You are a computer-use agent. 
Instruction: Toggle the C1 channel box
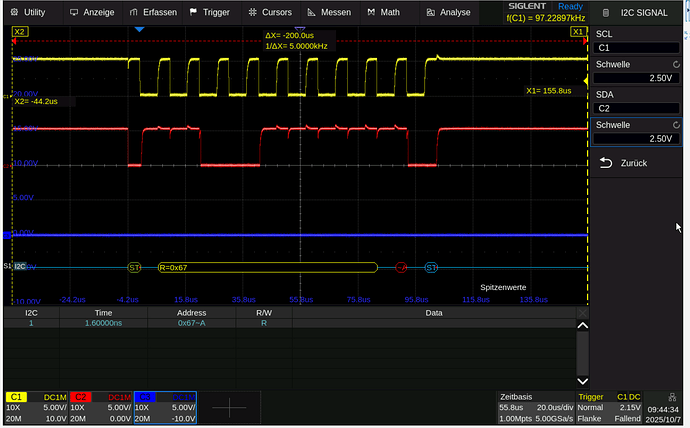pos(35,408)
